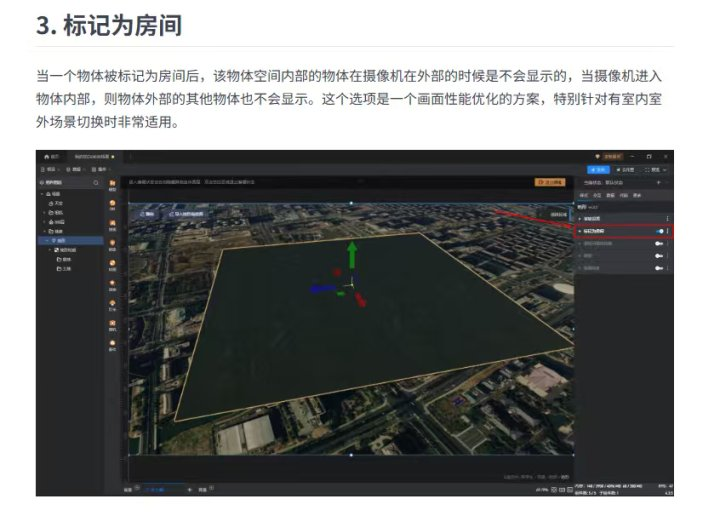Image resolution: width=720 pixels, height=516 pixels.
Task: Click the topmost orange icon in vertical toolbar
Action: click(x=112, y=185)
